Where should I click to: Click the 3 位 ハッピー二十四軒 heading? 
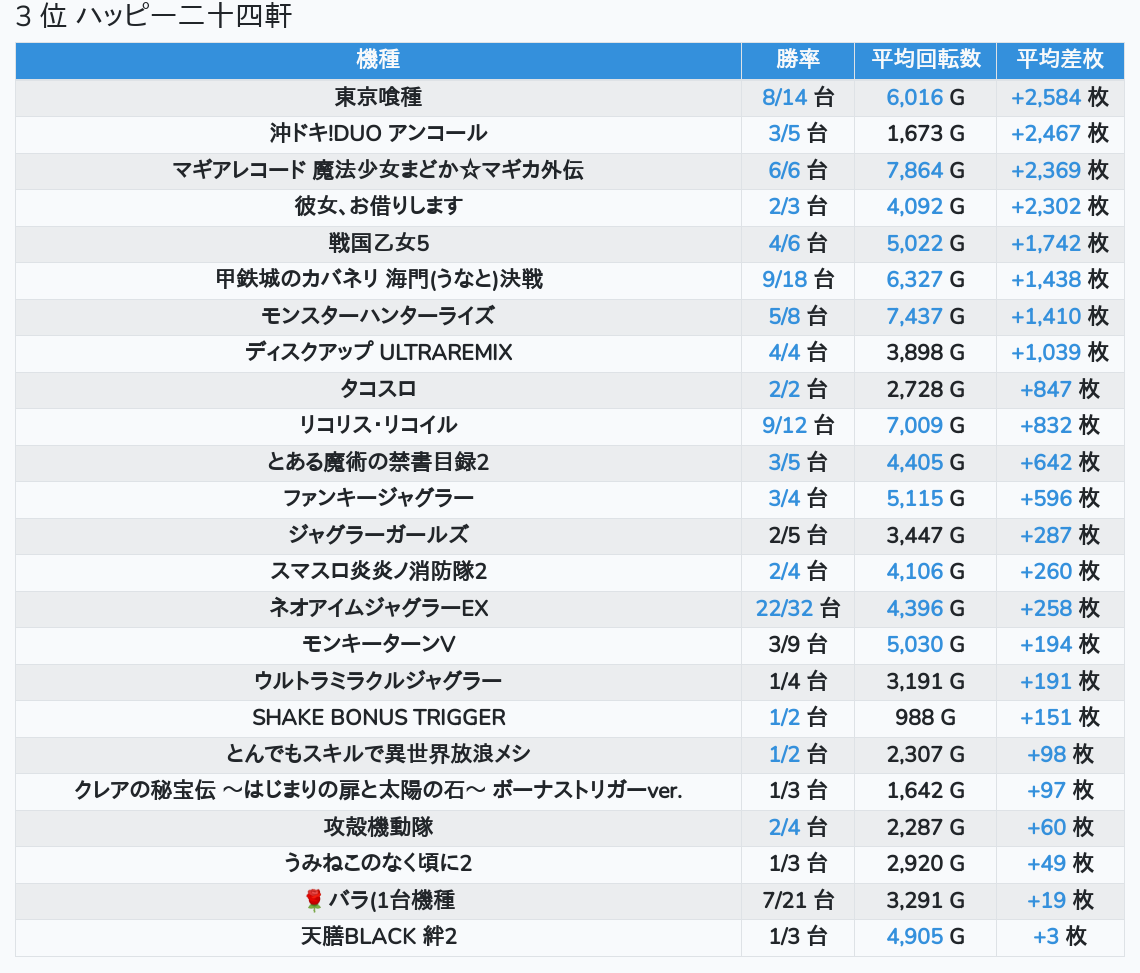[x=153, y=16]
